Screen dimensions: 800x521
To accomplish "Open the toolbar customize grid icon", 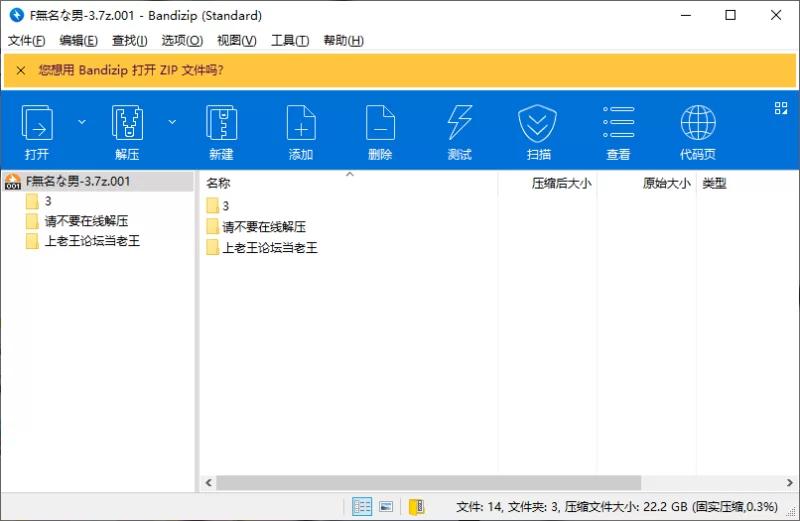I will click(x=781, y=108).
